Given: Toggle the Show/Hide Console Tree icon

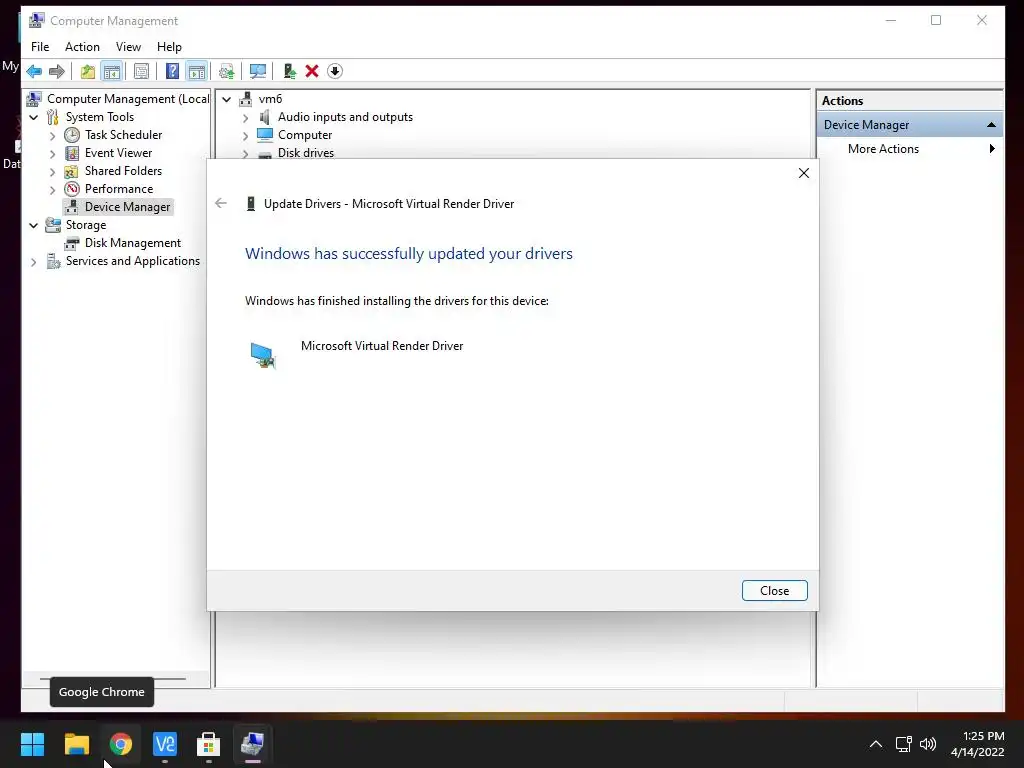Looking at the screenshot, I should tap(112, 71).
